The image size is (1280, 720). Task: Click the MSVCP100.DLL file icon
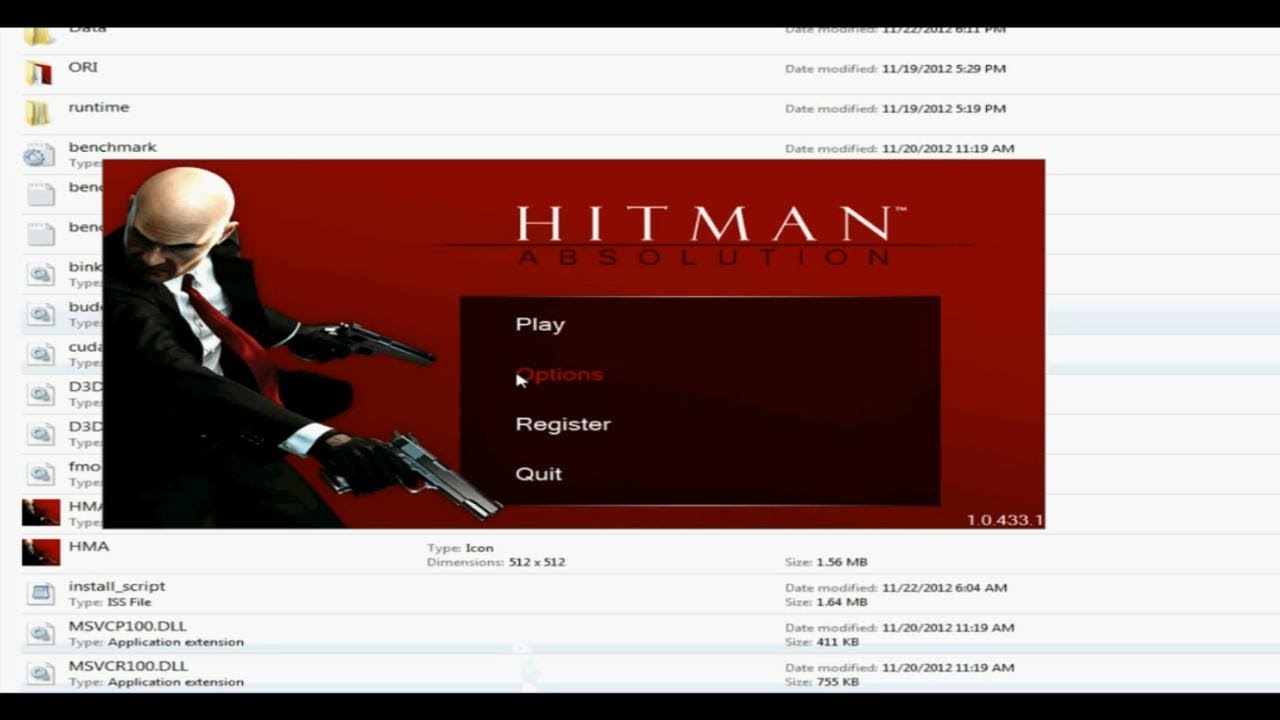coord(40,633)
